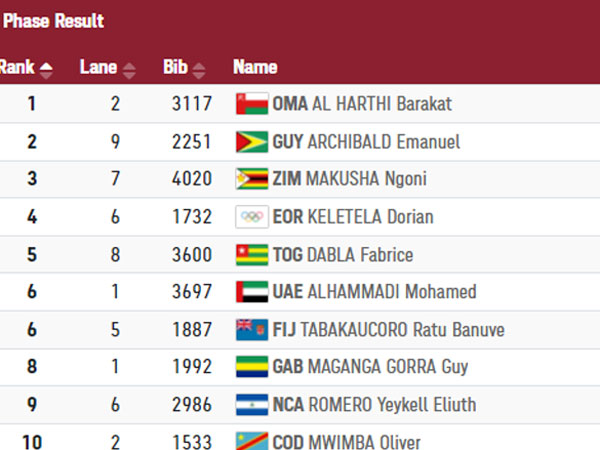Click the UAE flag icon
The width and height of the screenshot is (600, 450).
[251, 292]
